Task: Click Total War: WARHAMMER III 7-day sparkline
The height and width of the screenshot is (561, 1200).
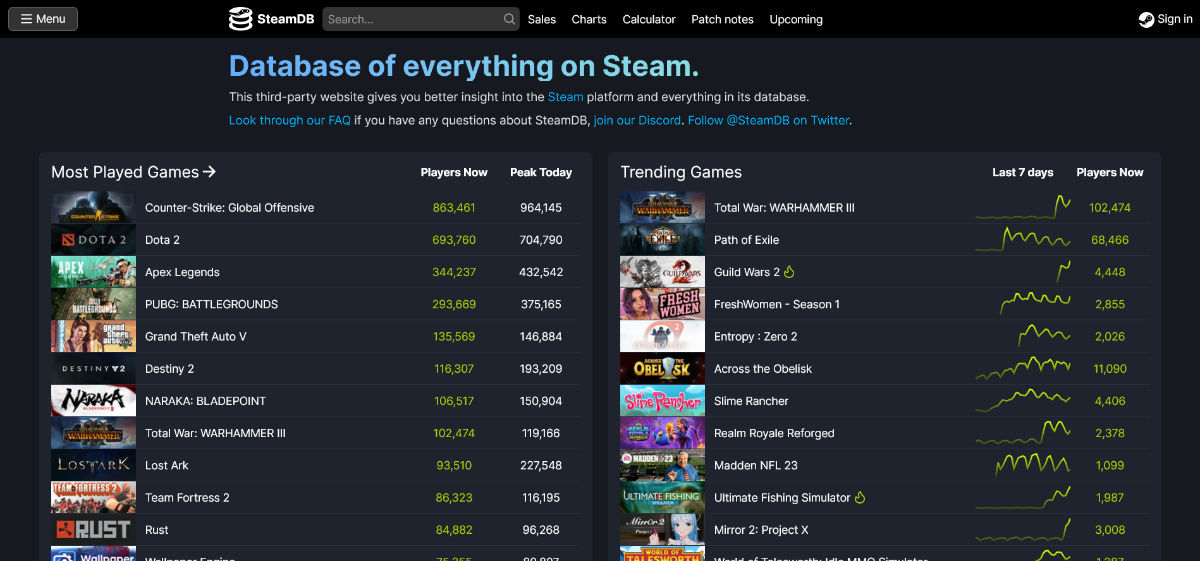Action: 1023,207
